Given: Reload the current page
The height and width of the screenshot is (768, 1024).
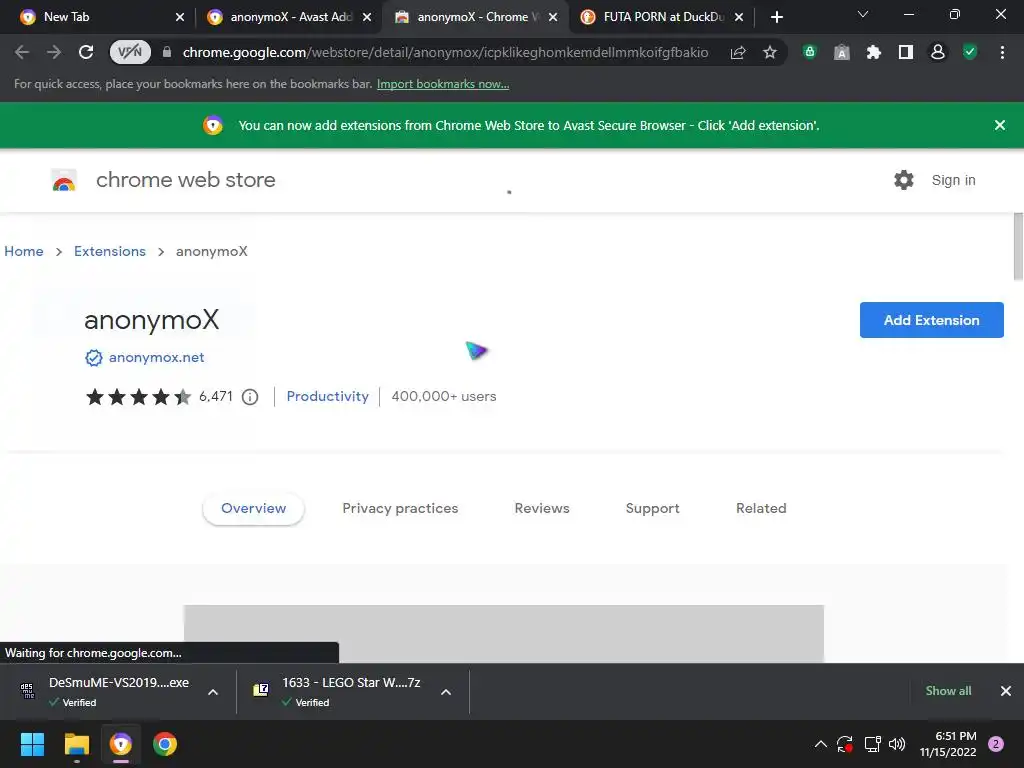Looking at the screenshot, I should click(x=86, y=52).
